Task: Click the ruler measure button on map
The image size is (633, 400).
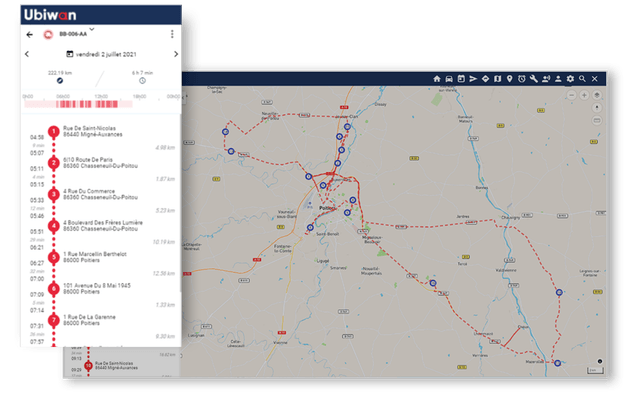Action: [597, 120]
